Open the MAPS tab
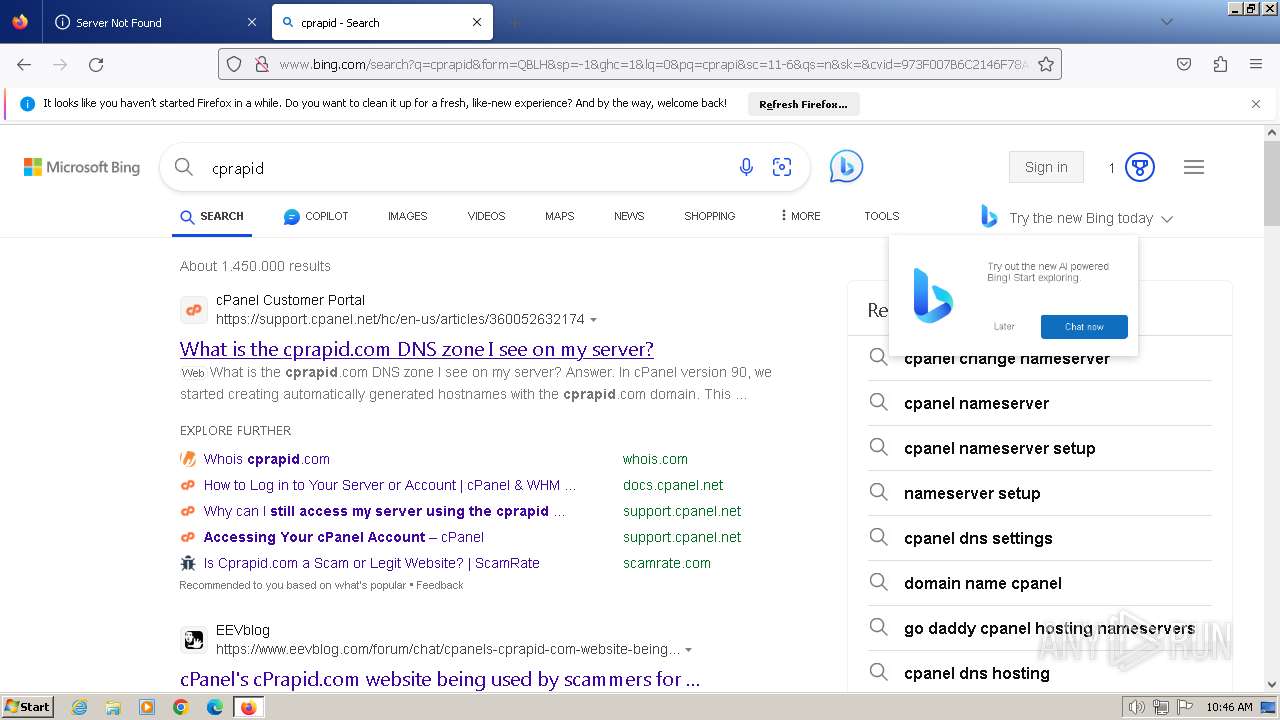This screenshot has width=1280, height=720. (559, 216)
